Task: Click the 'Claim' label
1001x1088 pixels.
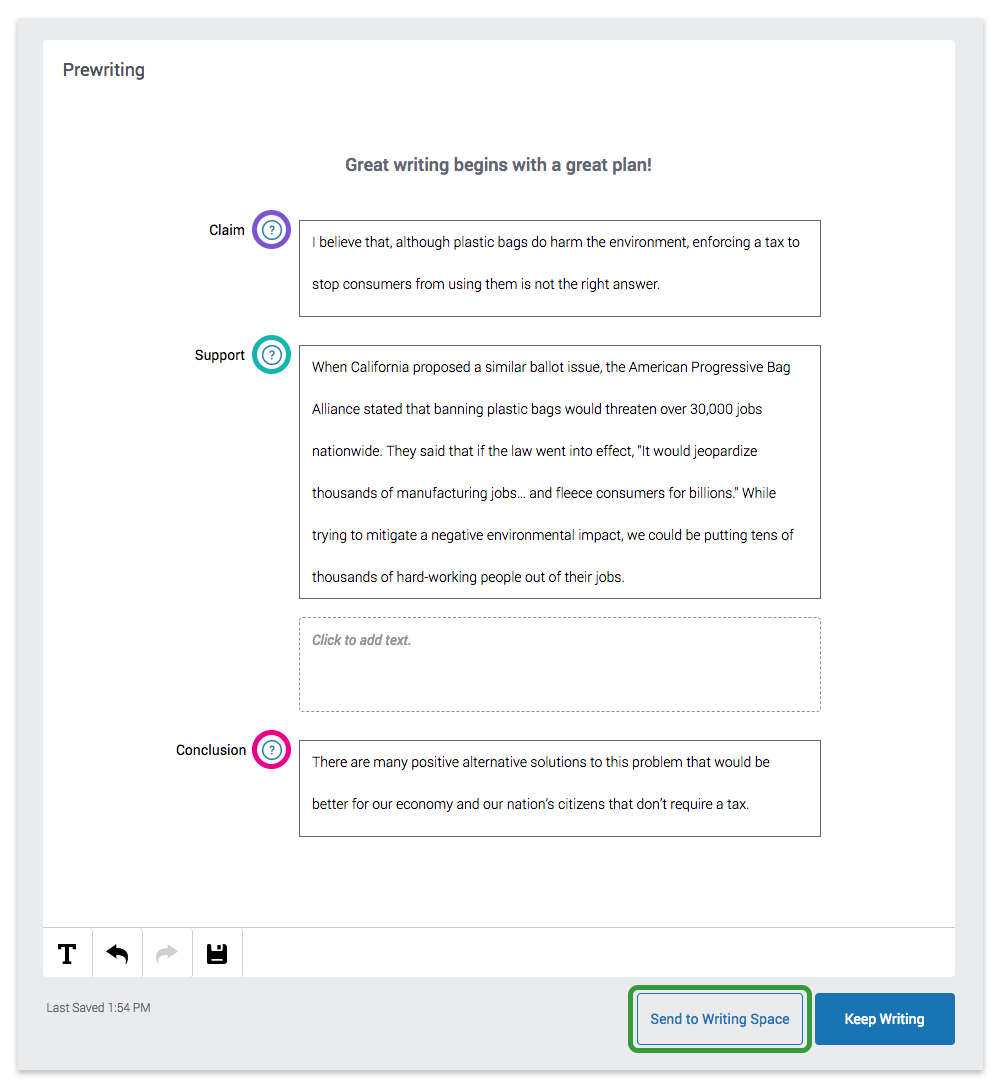Action: click(227, 230)
